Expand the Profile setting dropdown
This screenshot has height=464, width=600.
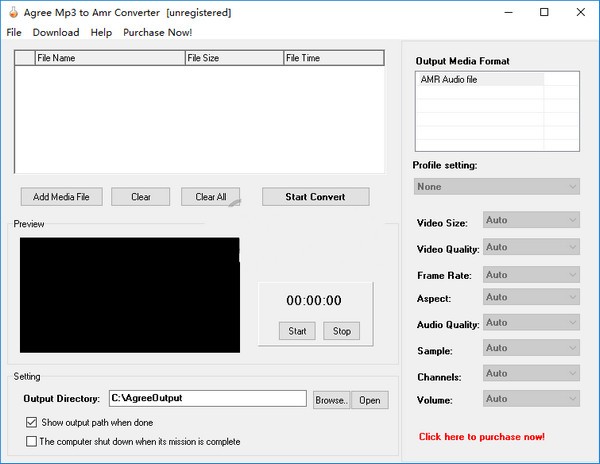(496, 187)
